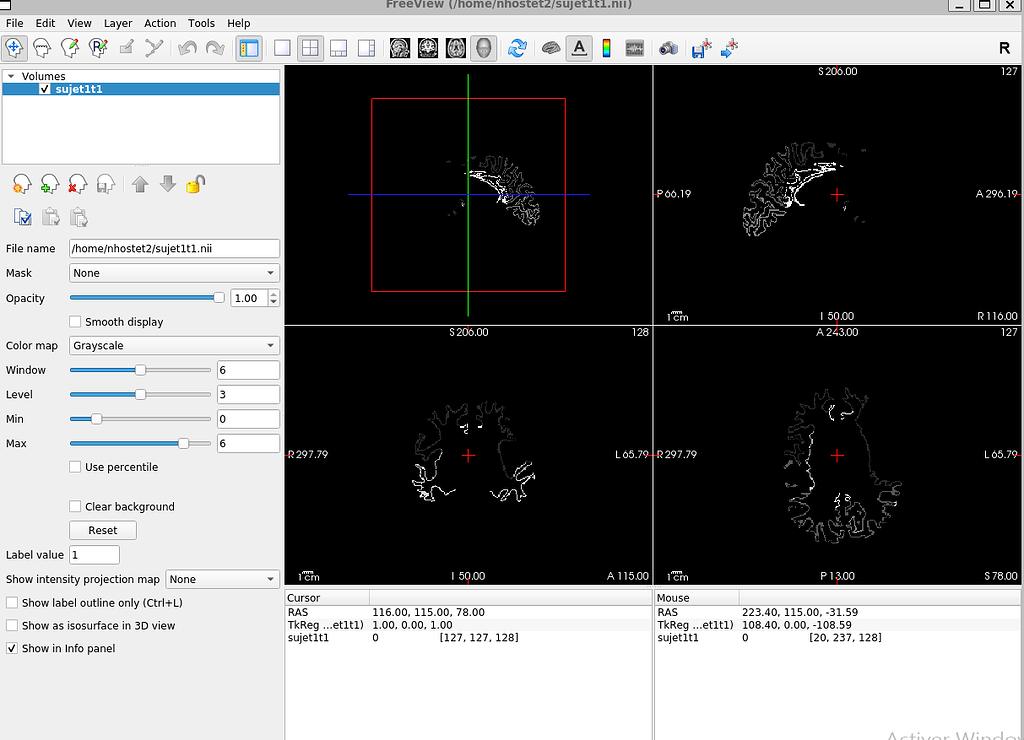1024x740 pixels.
Task: Open the annotation tool marked A
Action: click(x=579, y=47)
